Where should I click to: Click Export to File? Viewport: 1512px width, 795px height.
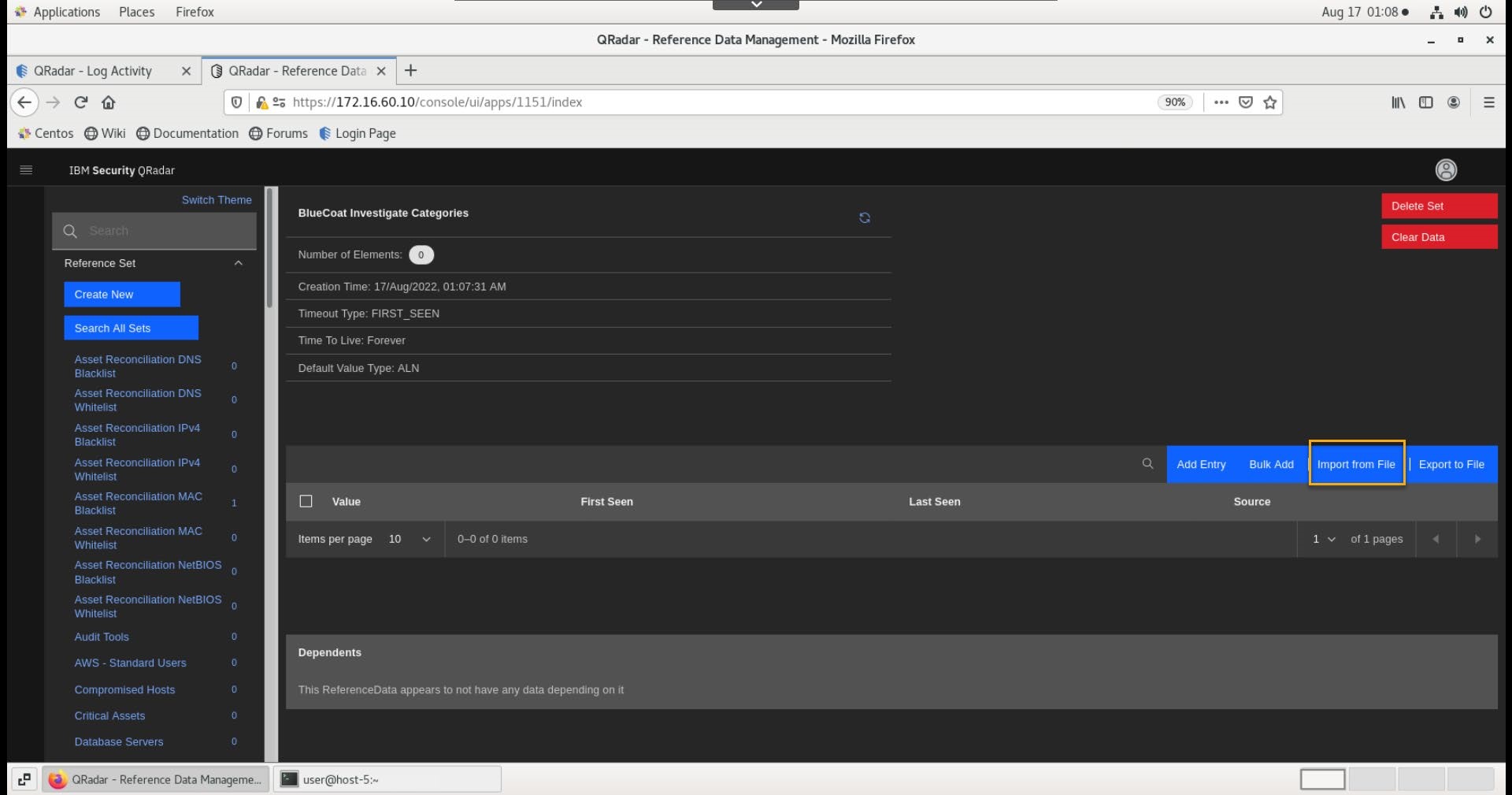(x=1451, y=464)
